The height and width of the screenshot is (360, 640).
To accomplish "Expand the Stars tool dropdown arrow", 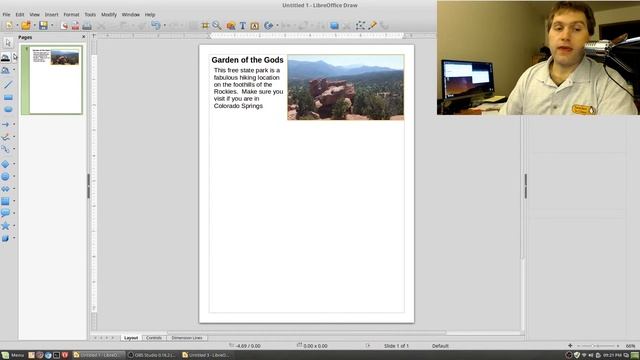I will tap(14, 225).
